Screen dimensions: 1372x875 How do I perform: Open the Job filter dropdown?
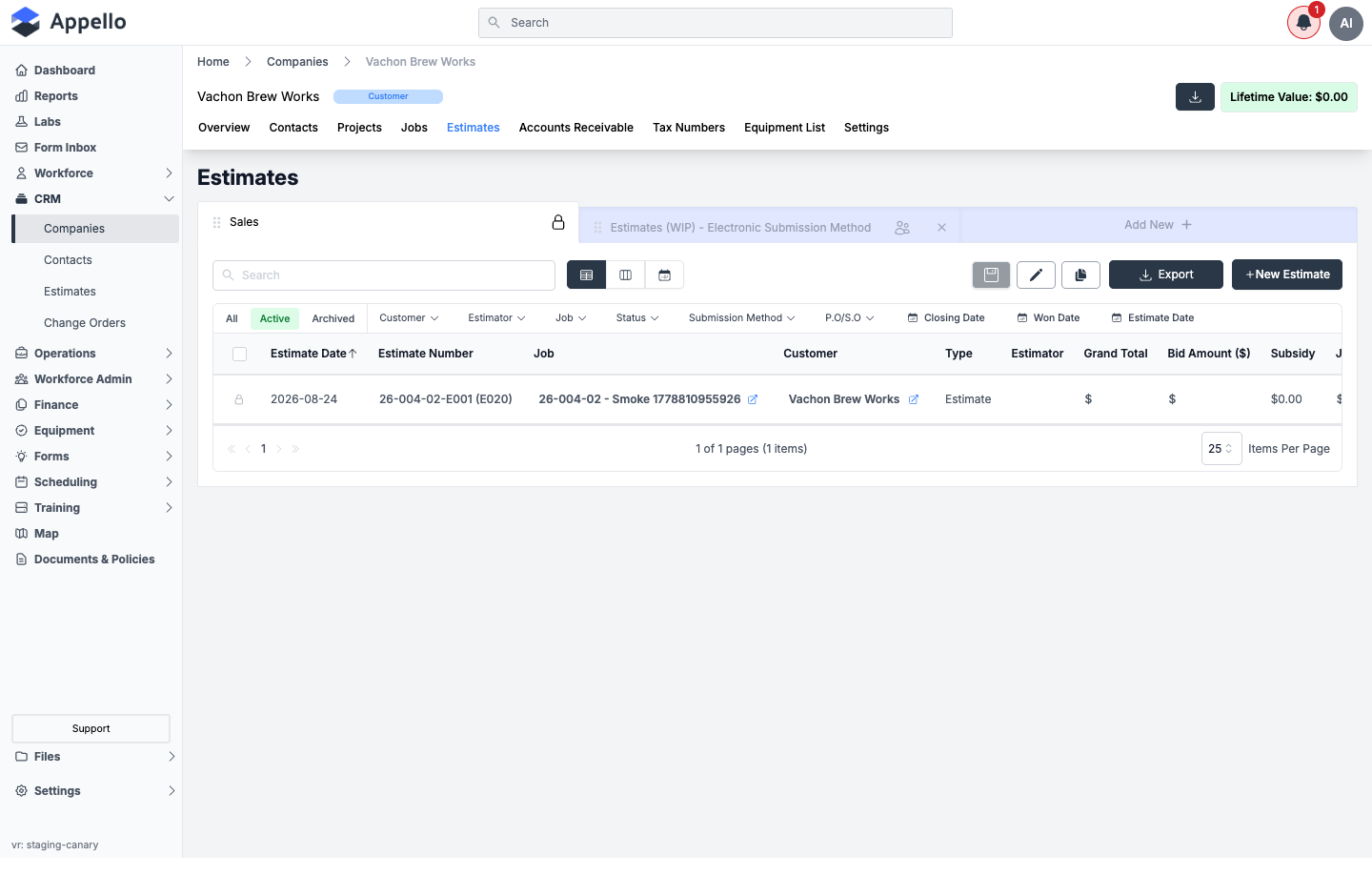[x=571, y=318]
